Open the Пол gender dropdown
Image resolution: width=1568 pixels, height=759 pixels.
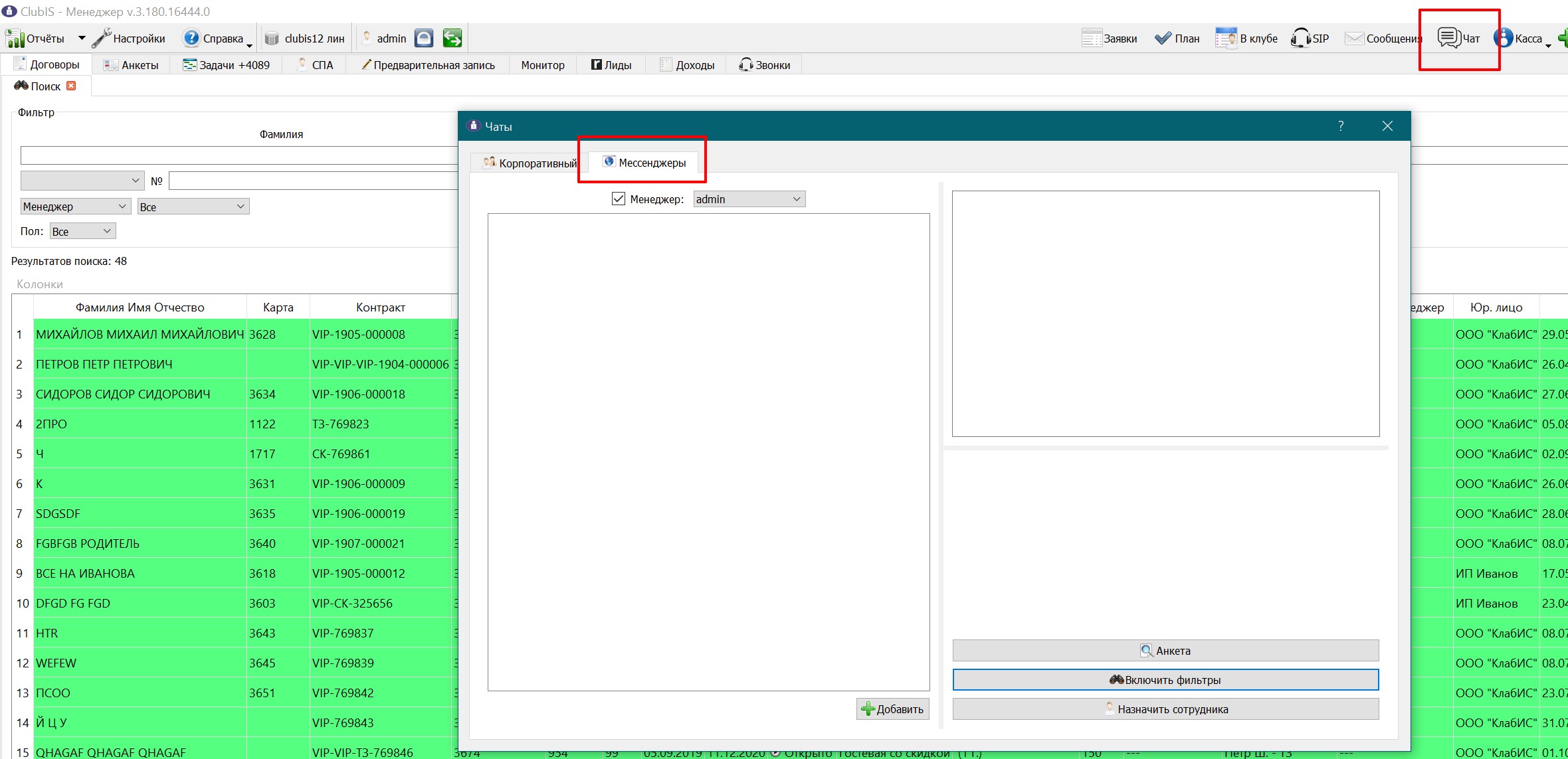tap(82, 231)
